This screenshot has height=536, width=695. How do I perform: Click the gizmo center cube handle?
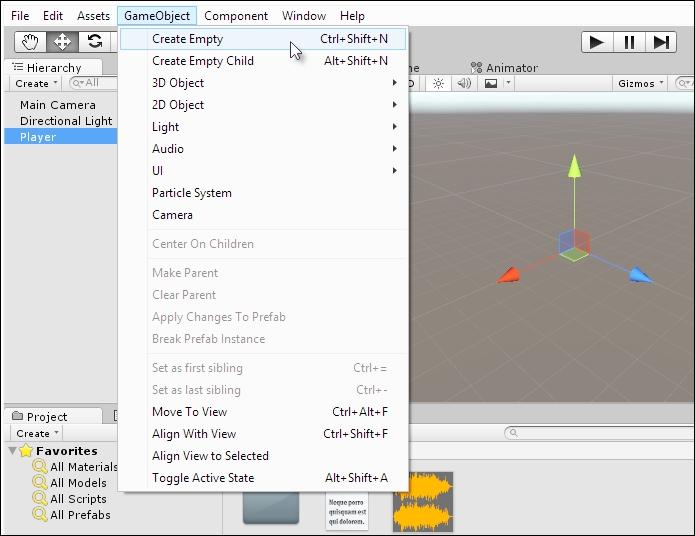[x=574, y=245]
